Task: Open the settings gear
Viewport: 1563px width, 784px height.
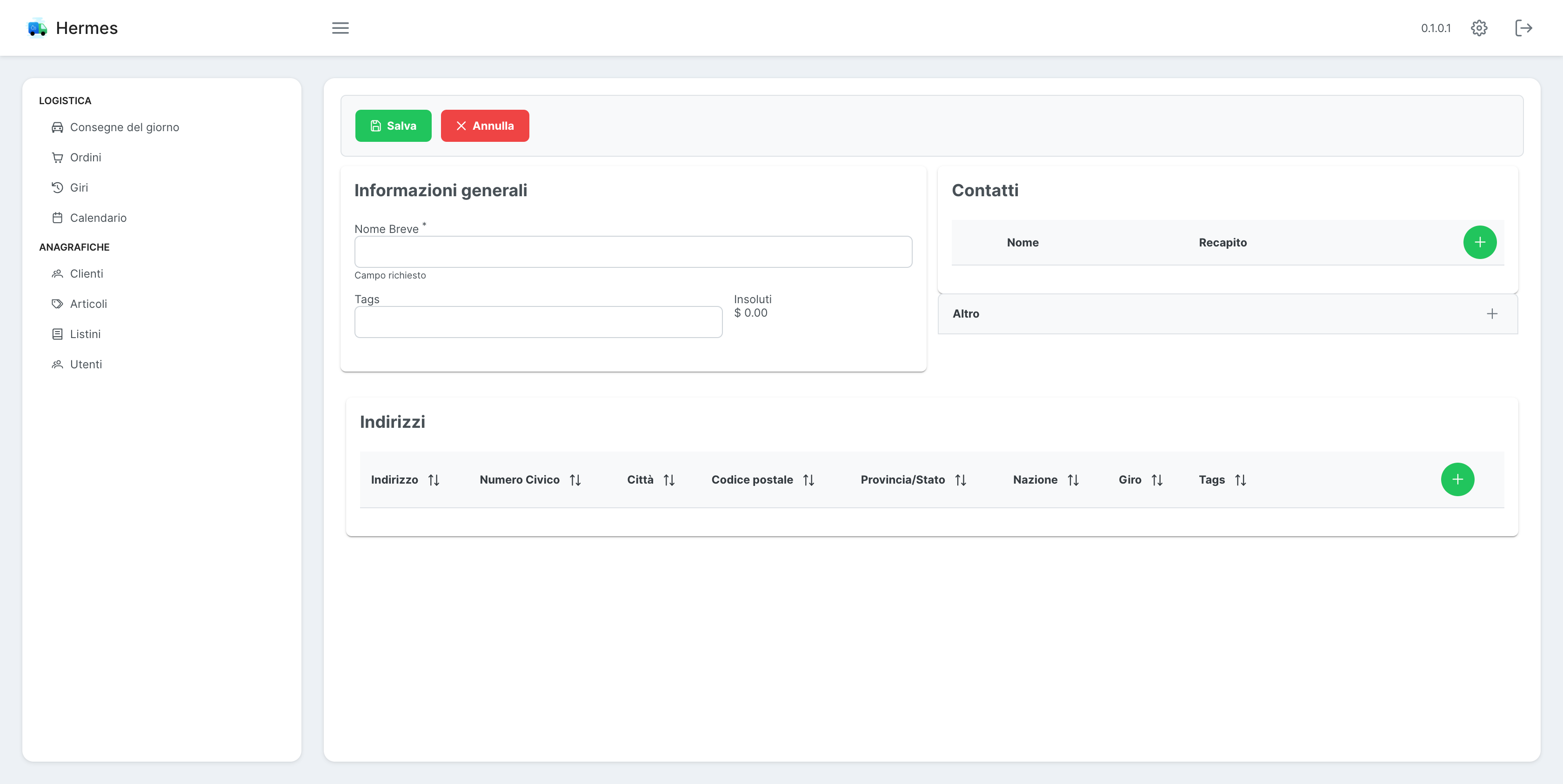Action: 1479,28
